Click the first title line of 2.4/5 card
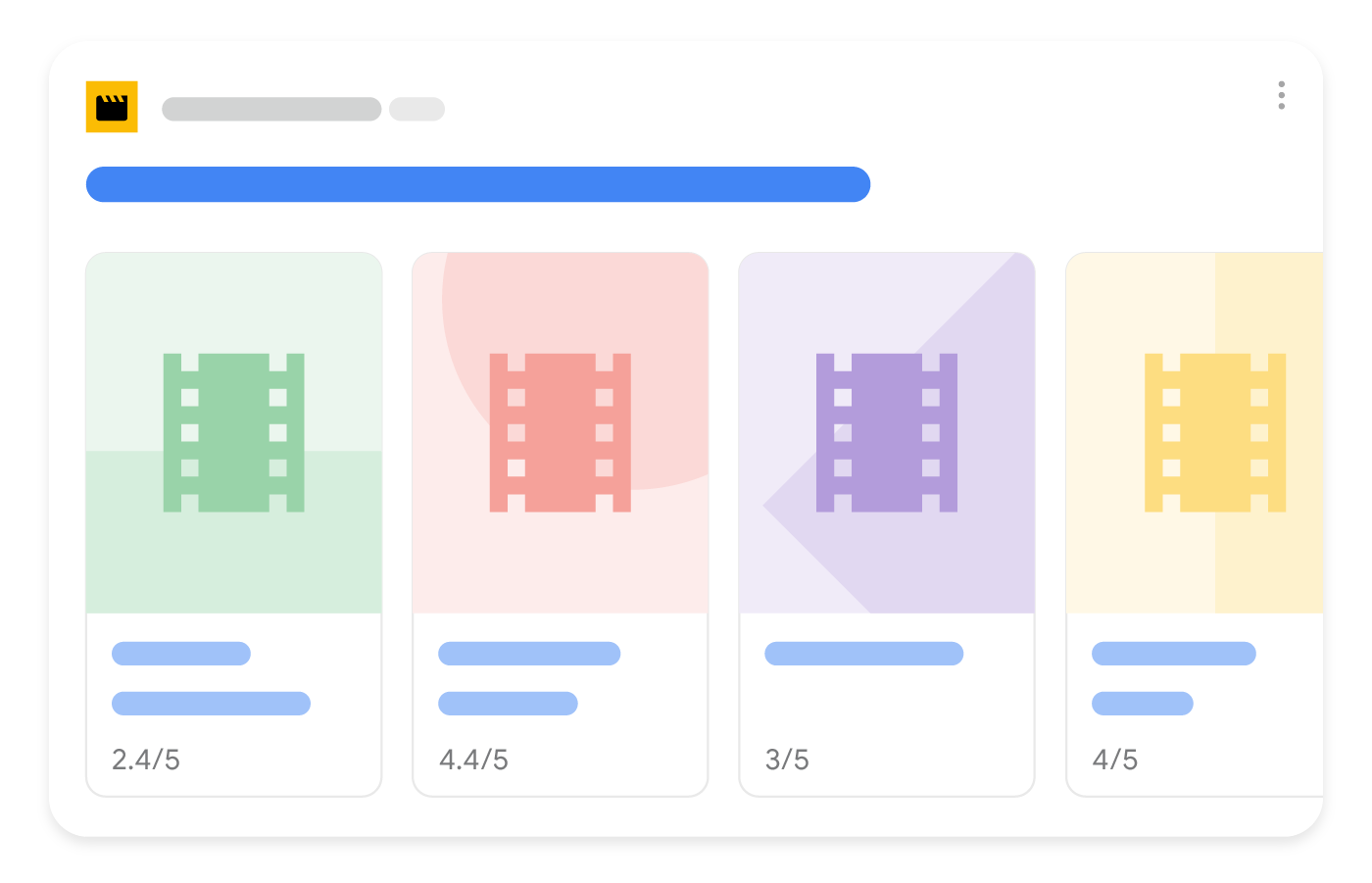 [181, 654]
